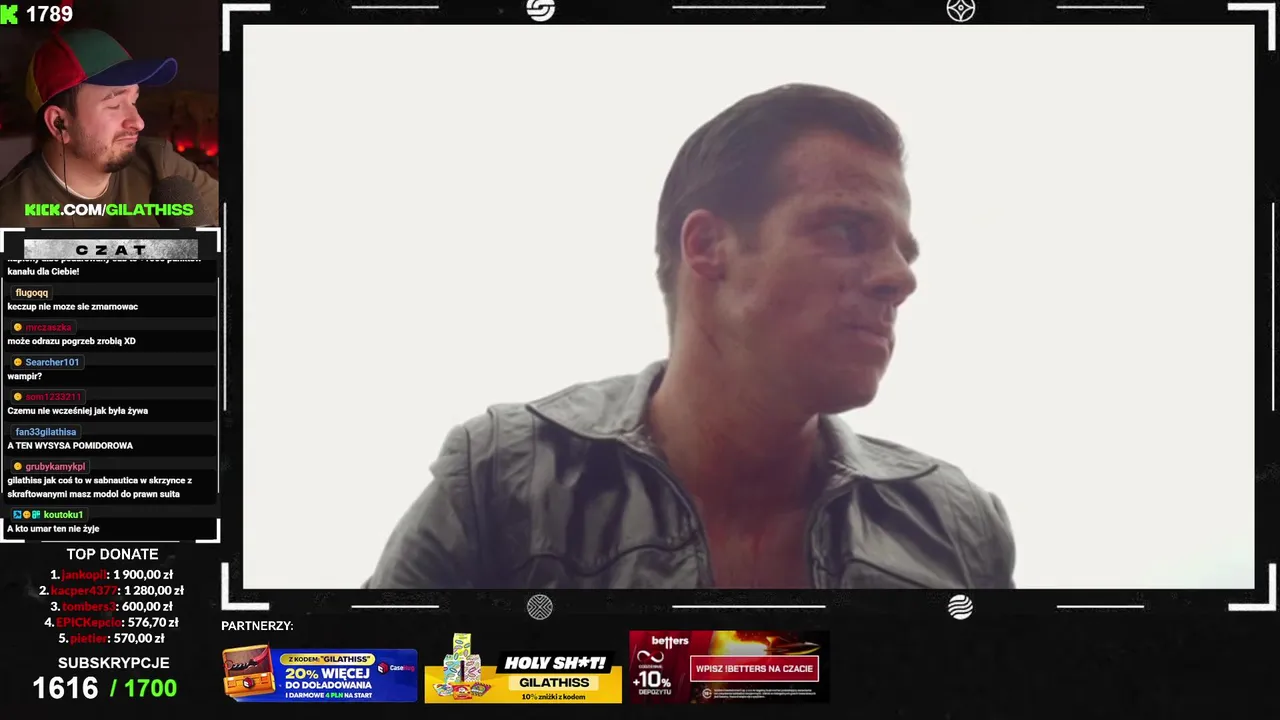Click 'WPISZ !BETTERS NA CZACIE' button

755,669
